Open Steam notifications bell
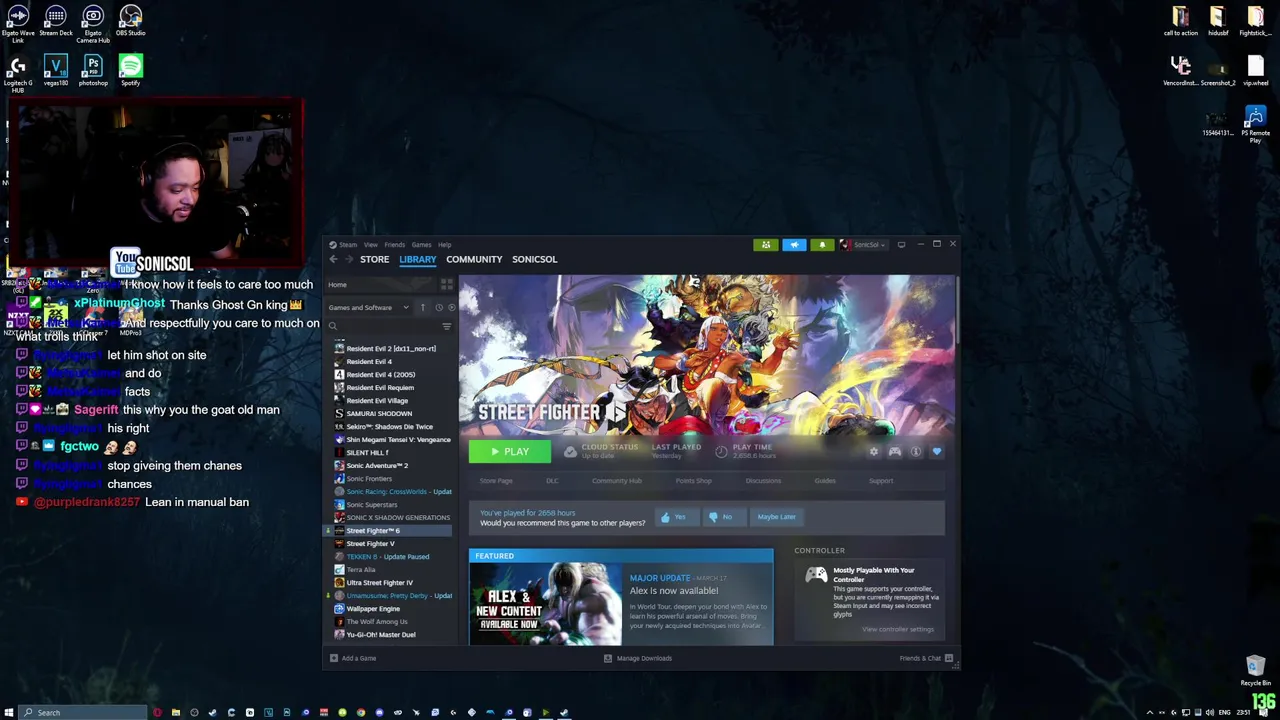Image resolution: width=1280 pixels, height=720 pixels. click(x=822, y=244)
